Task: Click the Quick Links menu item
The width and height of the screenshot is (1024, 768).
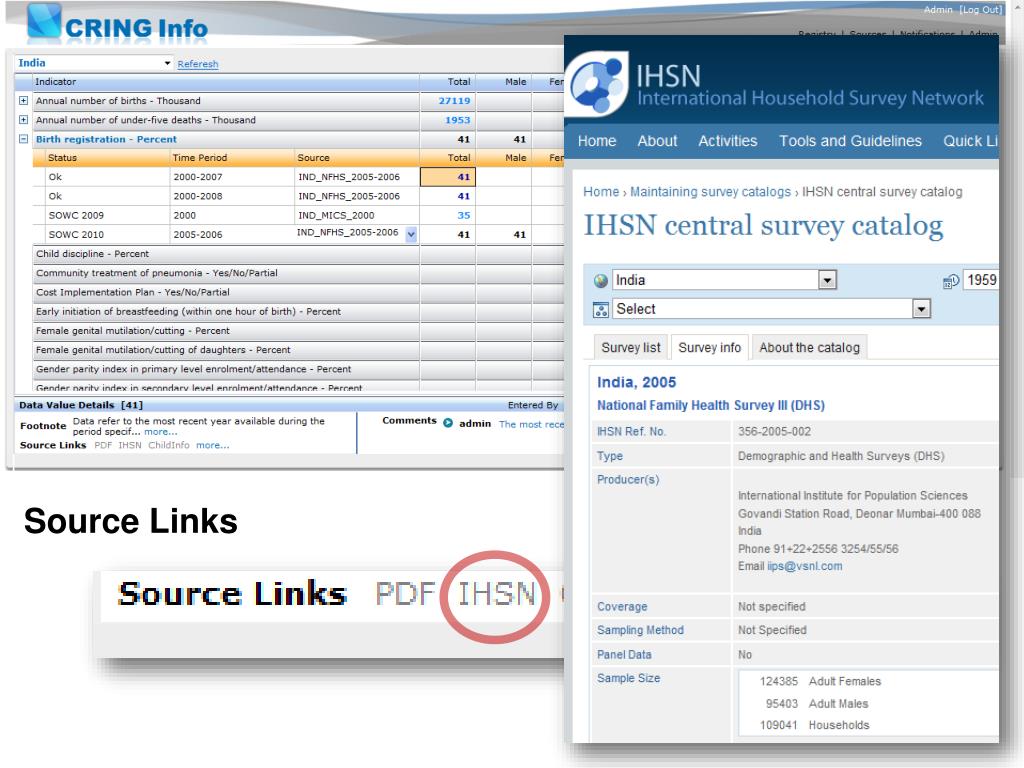Action: click(970, 141)
